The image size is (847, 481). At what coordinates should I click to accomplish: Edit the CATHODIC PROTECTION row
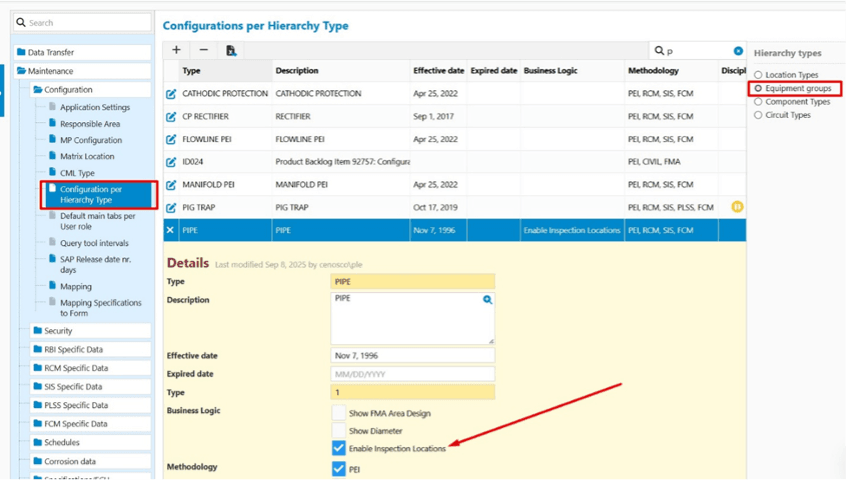click(171, 94)
